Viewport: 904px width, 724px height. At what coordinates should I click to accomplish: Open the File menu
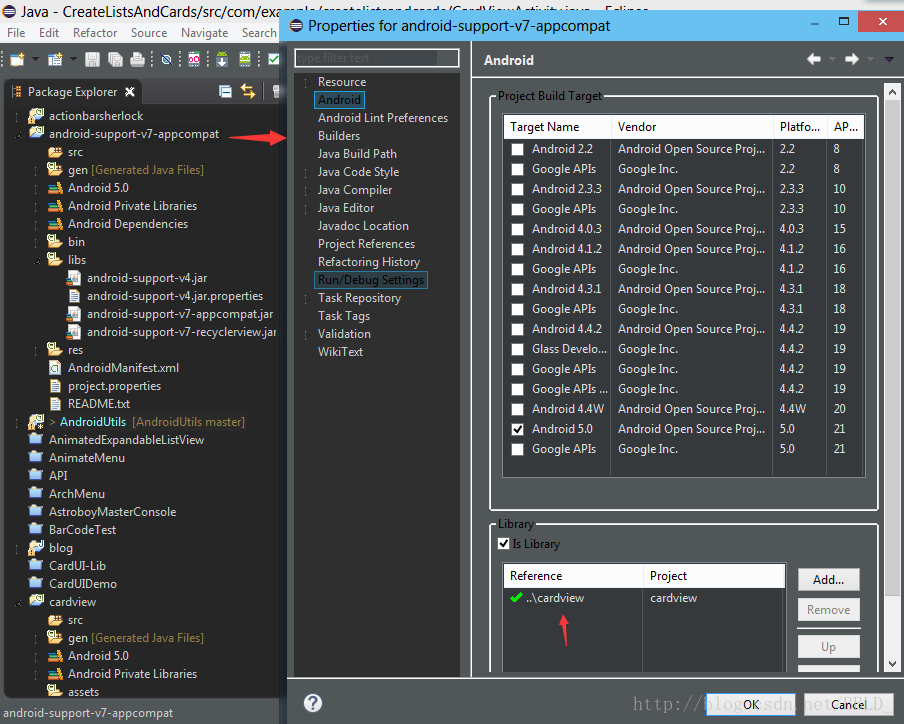coord(16,33)
